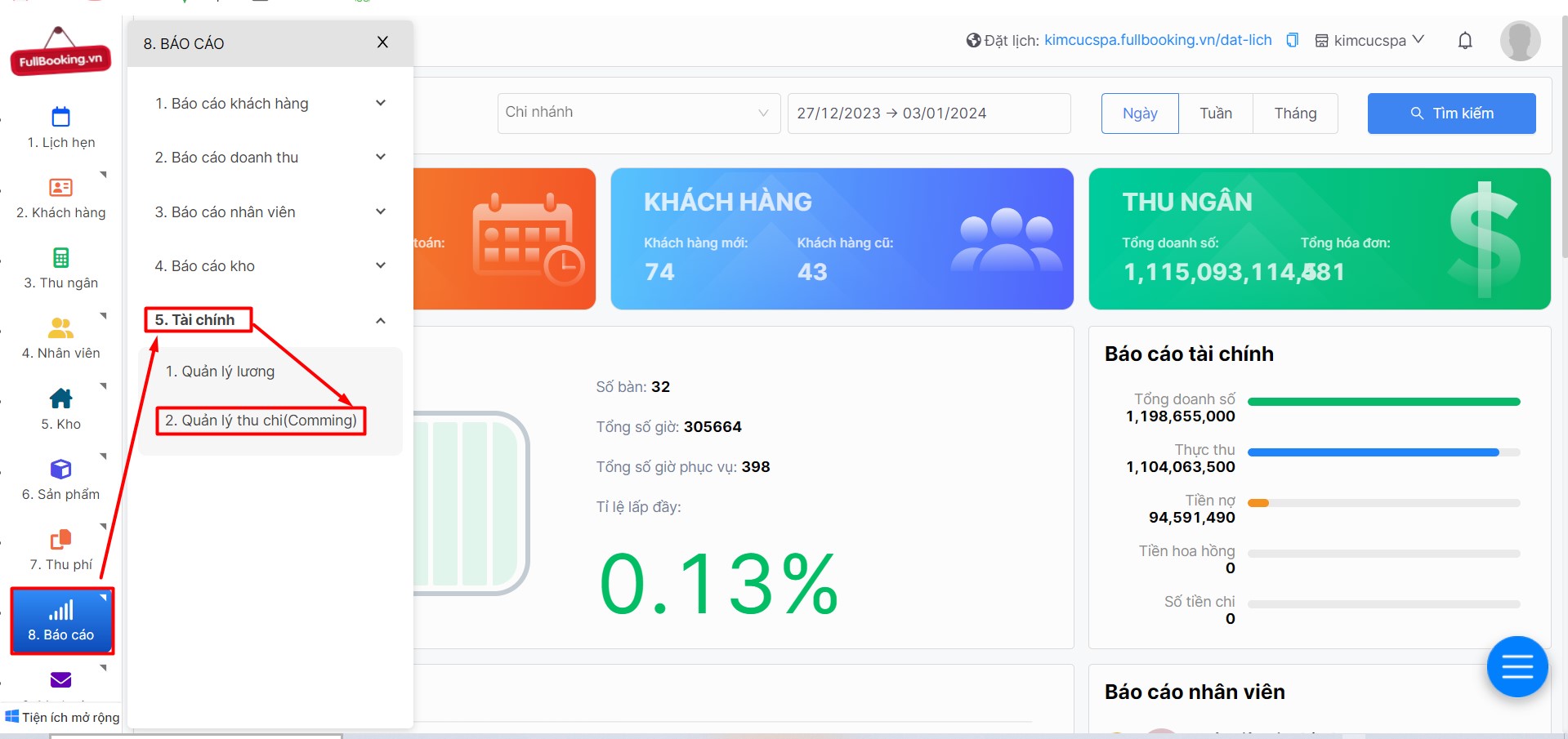Copy the booking link with copy icon
Screen dimensions: 1568x739
pos(1292,40)
